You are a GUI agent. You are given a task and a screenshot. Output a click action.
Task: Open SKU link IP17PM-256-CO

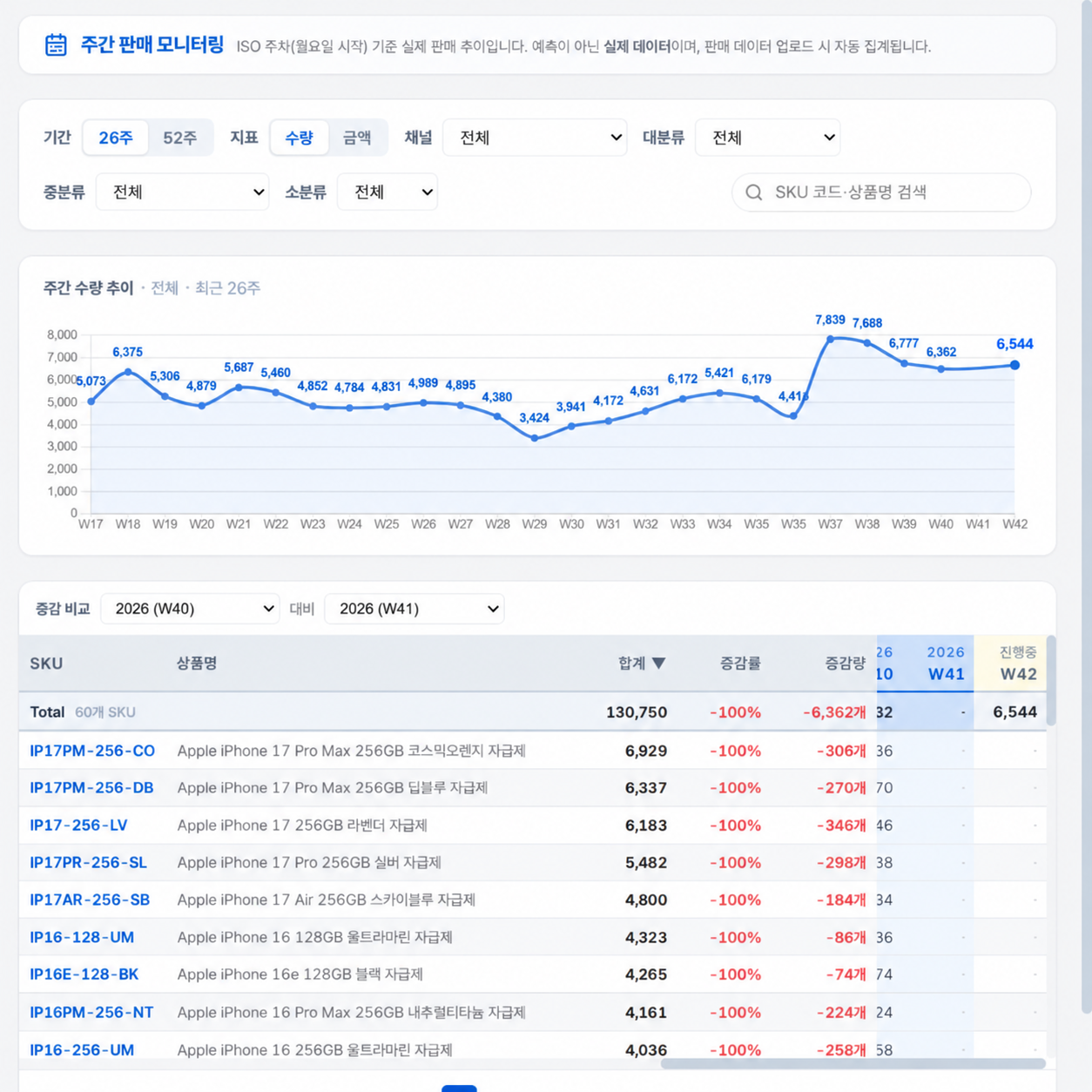coord(92,751)
